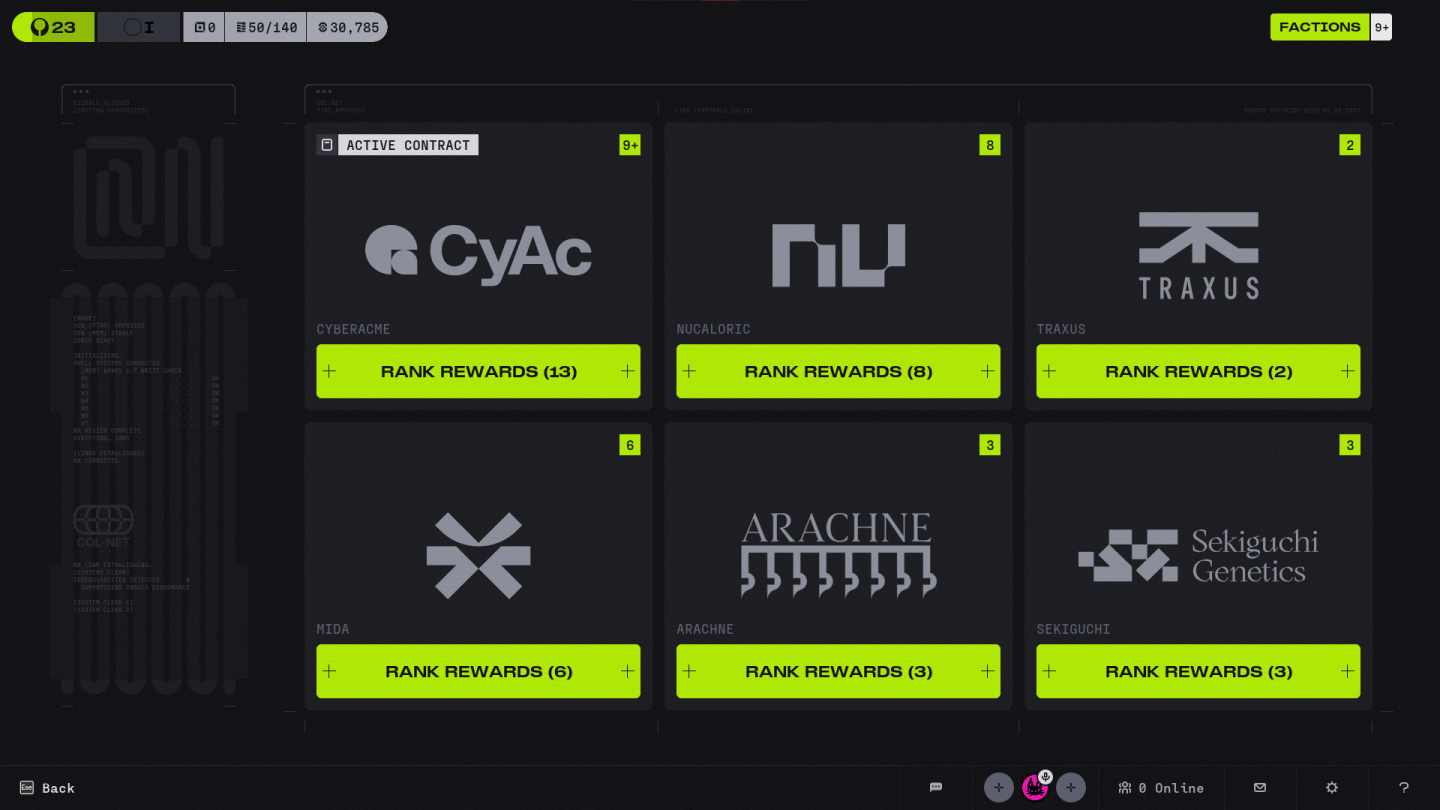Click the 3 notification badge on Sekiguchi card
Screen dimensions: 1440x810
[x=1350, y=445]
